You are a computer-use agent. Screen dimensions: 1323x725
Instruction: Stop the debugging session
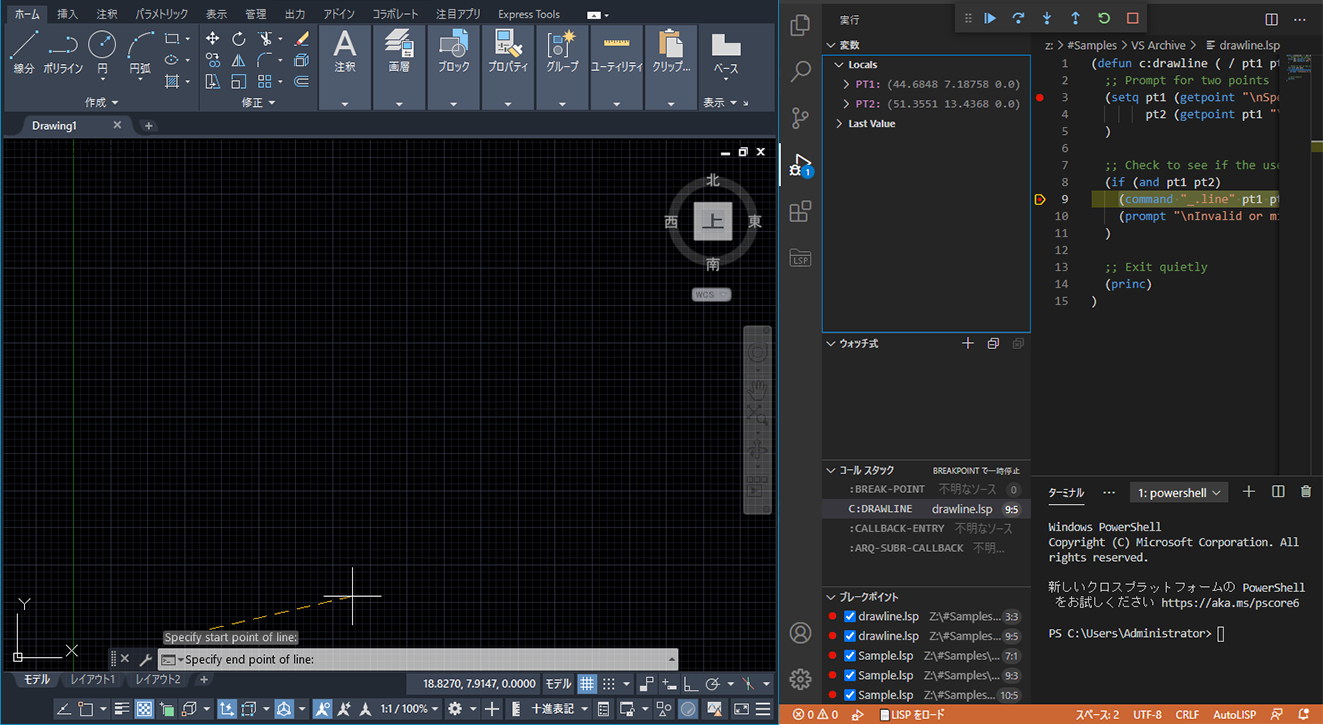1132,18
